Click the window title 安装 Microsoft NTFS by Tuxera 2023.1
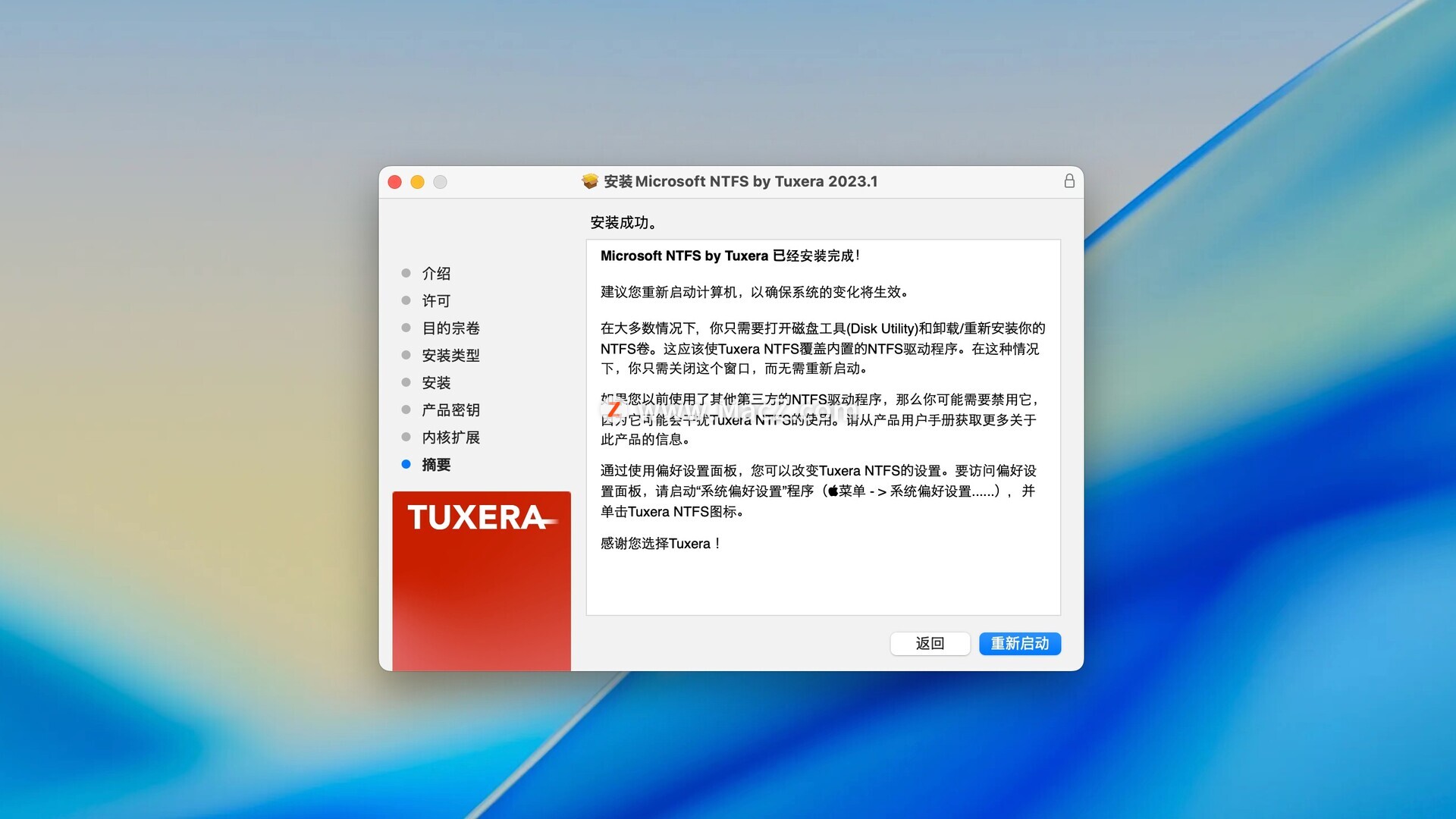The height and width of the screenshot is (819, 1456). pyautogui.click(x=740, y=181)
